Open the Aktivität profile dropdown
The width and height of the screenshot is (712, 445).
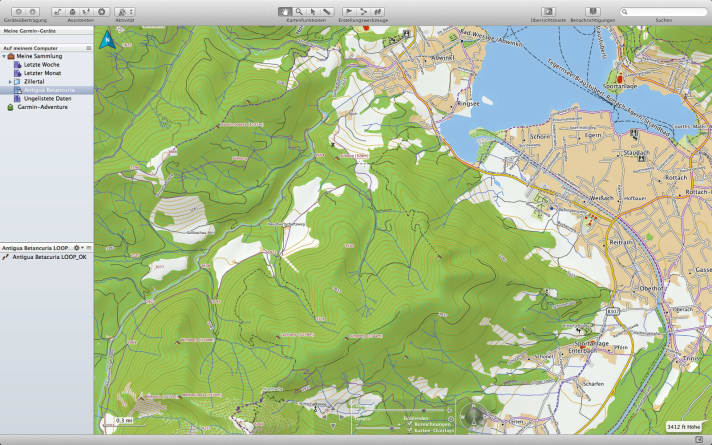(125, 11)
